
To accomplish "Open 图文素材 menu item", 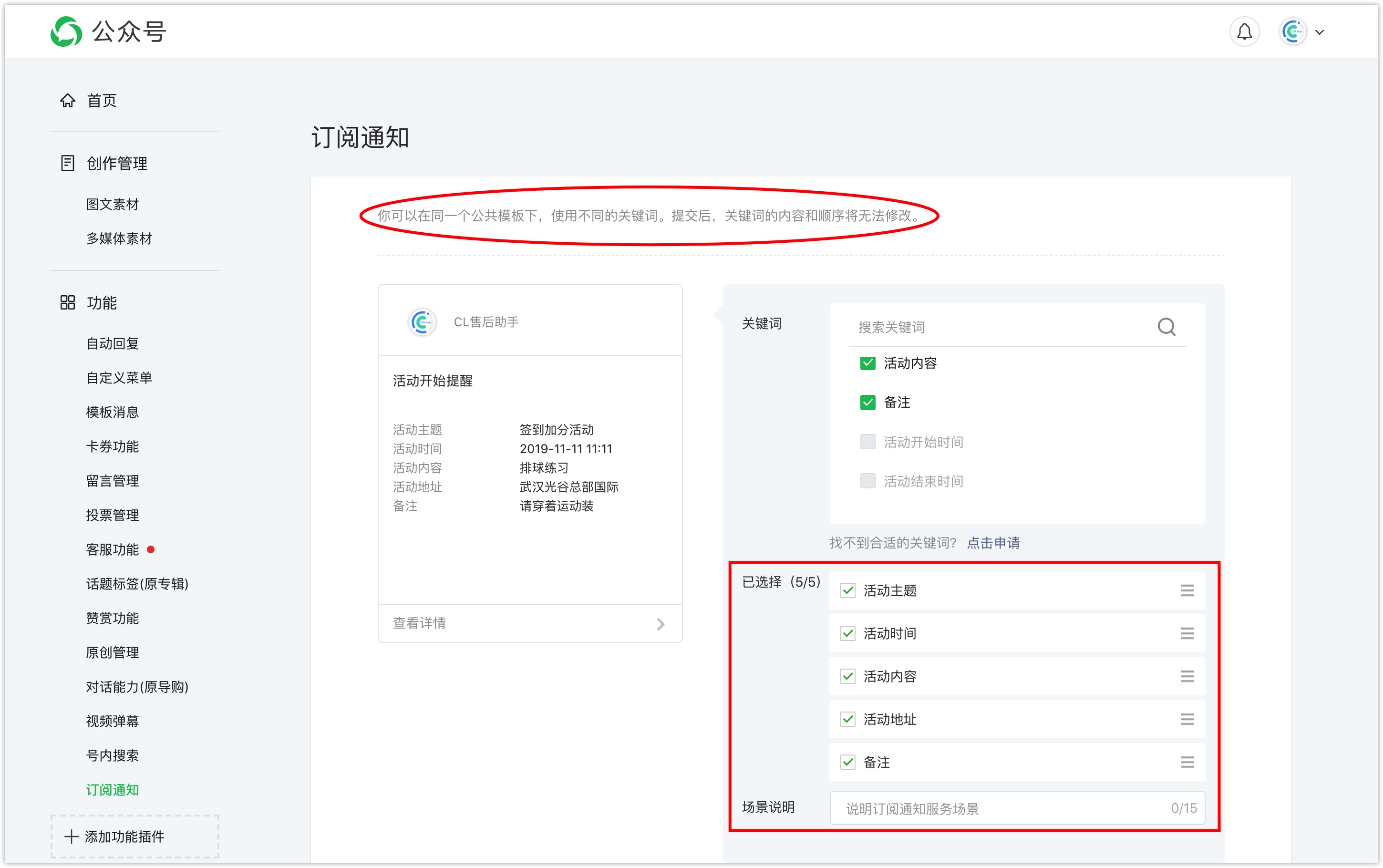I will [x=113, y=204].
